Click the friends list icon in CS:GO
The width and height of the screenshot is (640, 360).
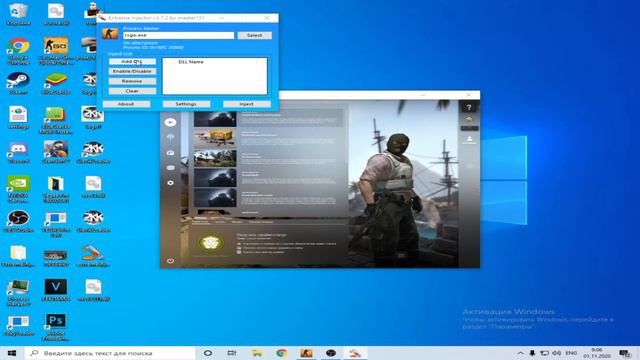click(469, 140)
